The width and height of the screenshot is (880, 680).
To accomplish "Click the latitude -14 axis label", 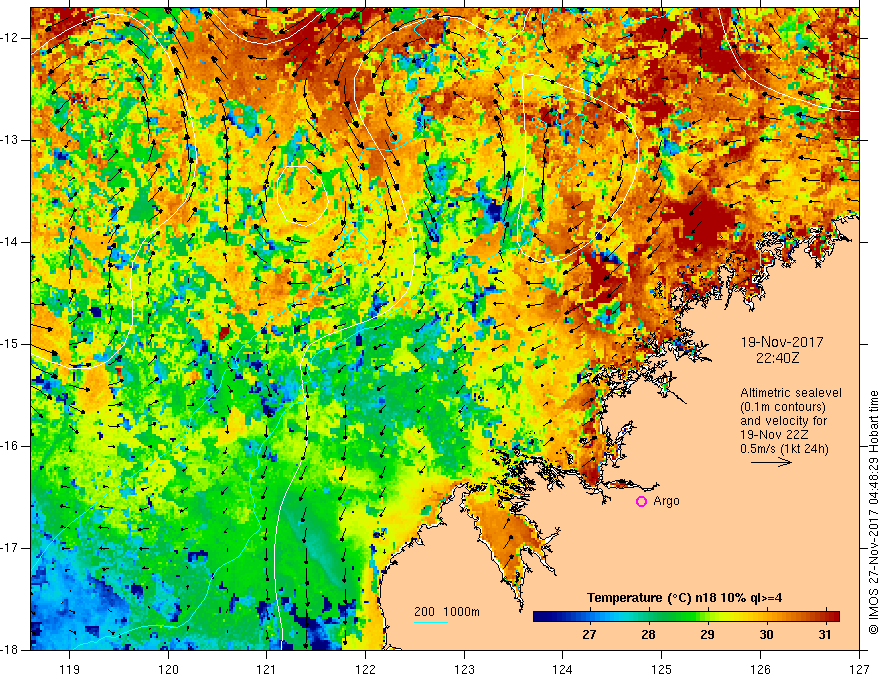I will click(x=10, y=242).
